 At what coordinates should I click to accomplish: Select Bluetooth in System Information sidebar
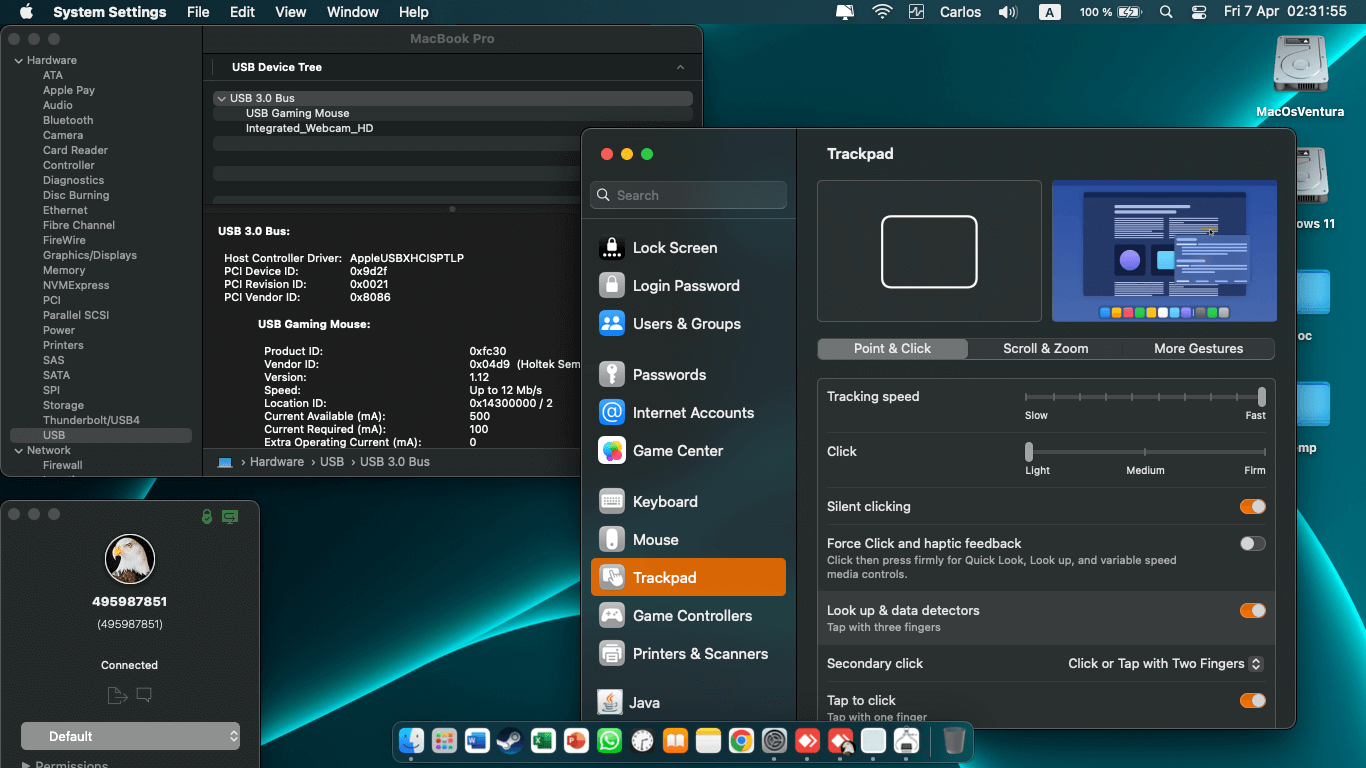click(68, 120)
